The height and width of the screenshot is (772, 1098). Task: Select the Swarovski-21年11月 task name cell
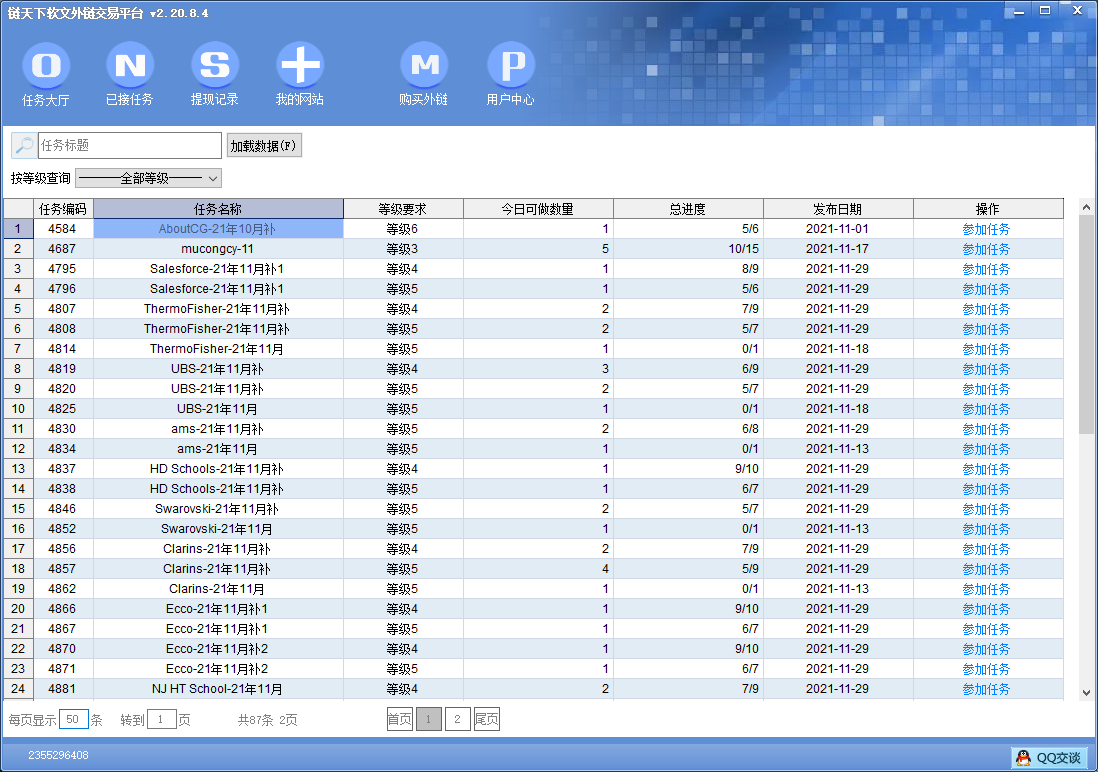218,529
